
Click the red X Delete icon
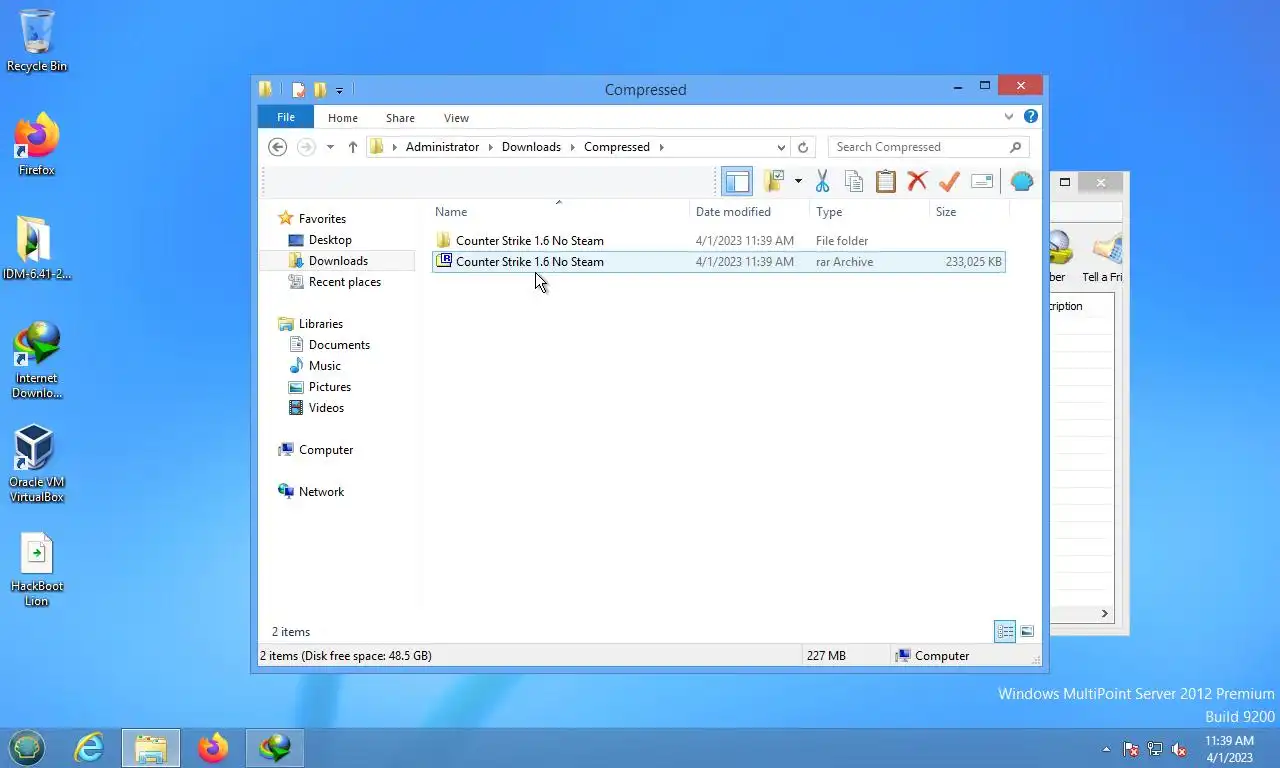click(x=917, y=181)
